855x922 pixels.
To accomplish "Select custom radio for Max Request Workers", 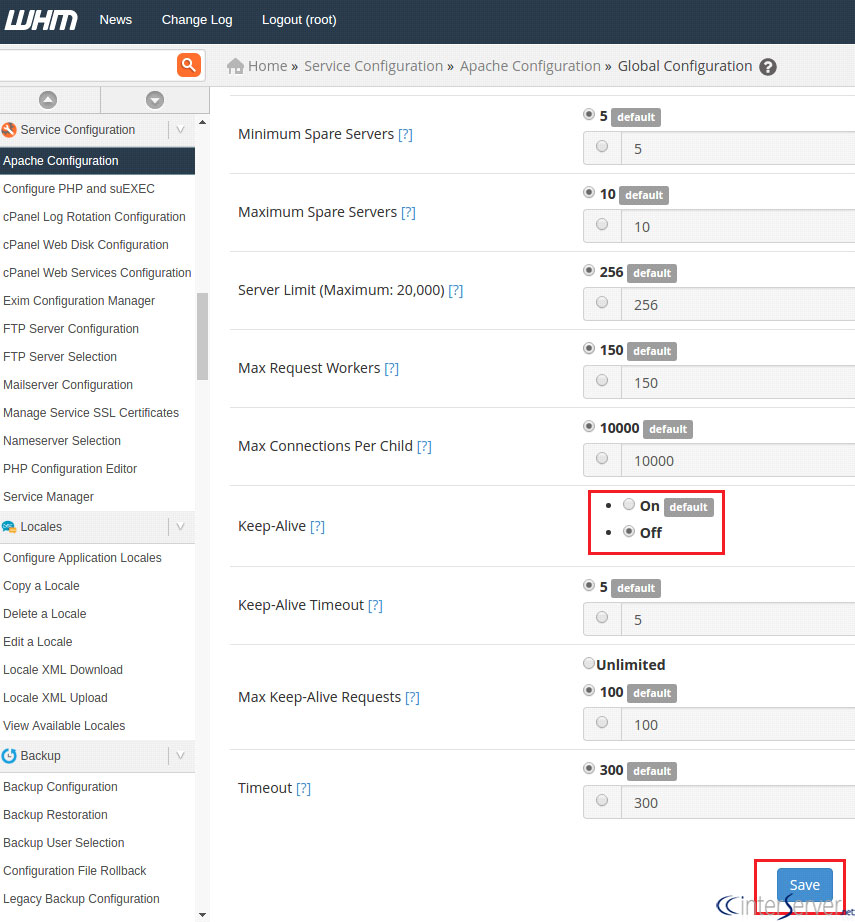I will [602, 380].
